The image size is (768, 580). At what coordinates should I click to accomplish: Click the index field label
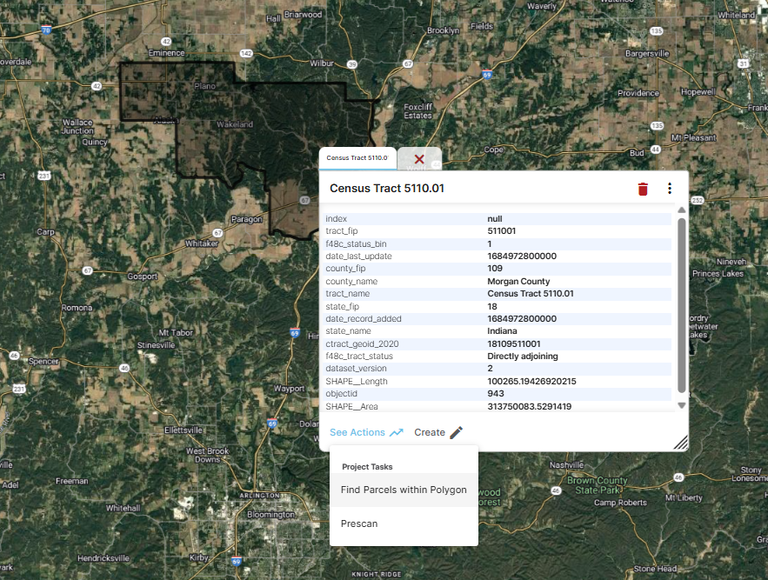click(x=336, y=218)
